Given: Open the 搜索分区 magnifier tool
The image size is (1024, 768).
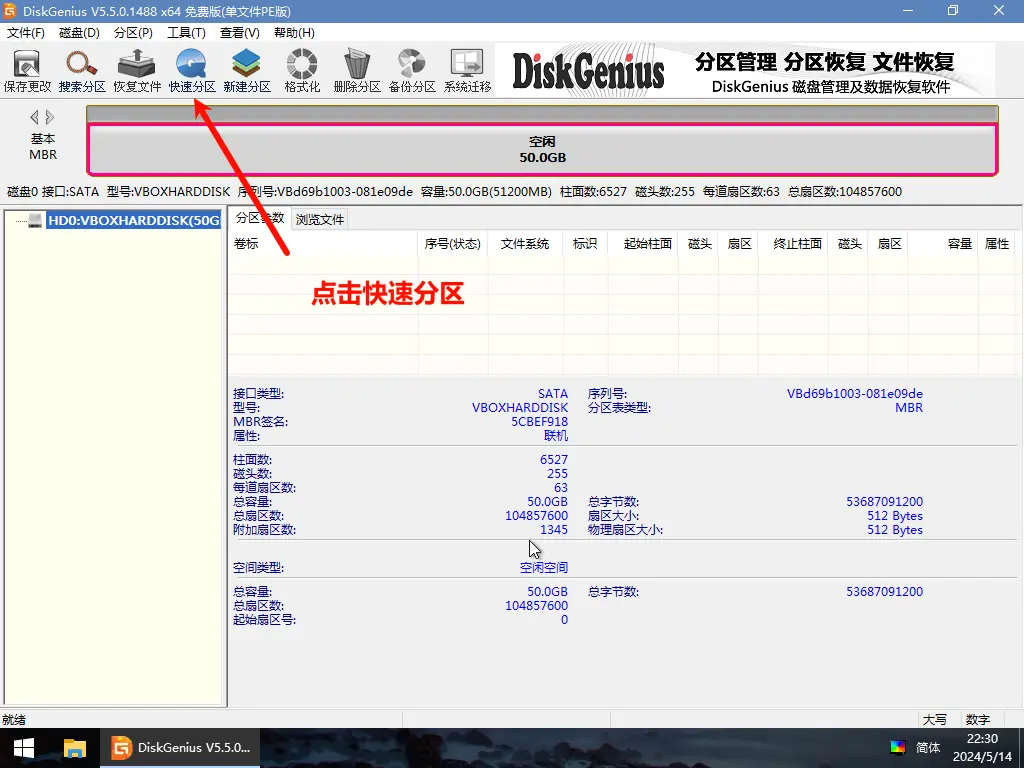Looking at the screenshot, I should pos(82,71).
